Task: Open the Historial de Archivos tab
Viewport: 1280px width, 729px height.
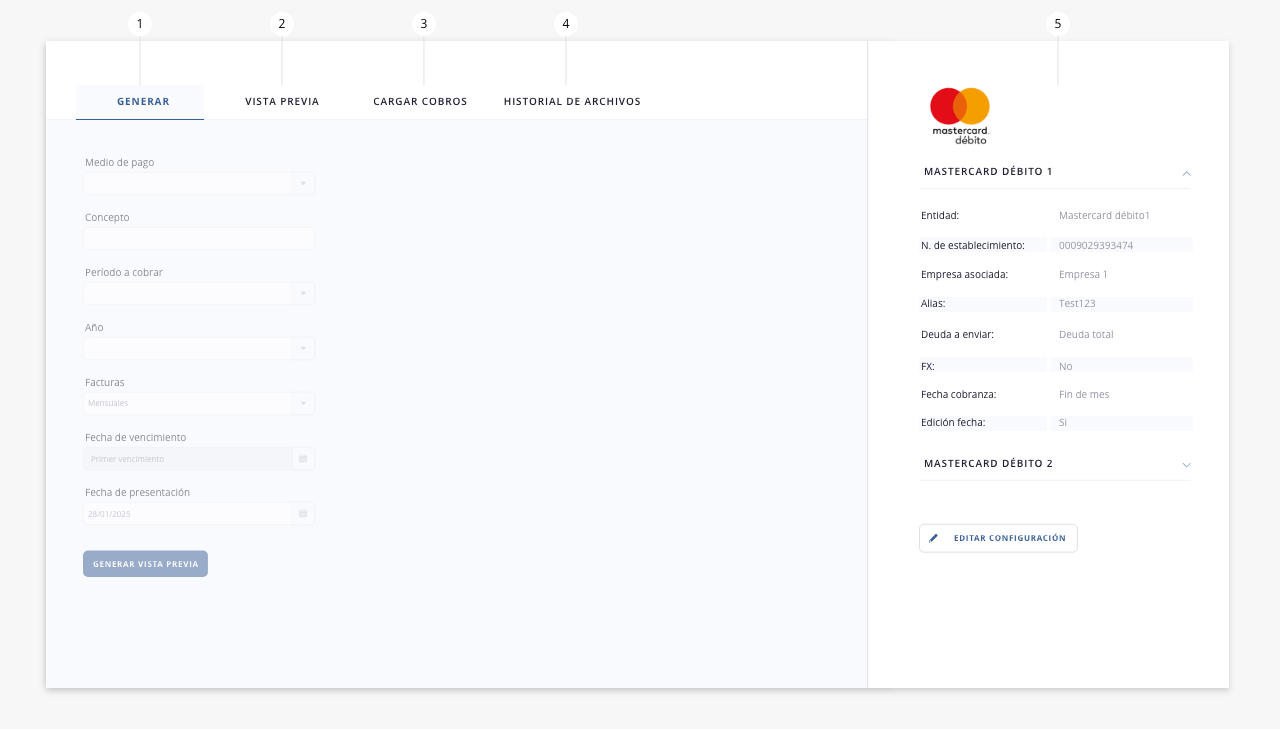Action: click(x=572, y=102)
